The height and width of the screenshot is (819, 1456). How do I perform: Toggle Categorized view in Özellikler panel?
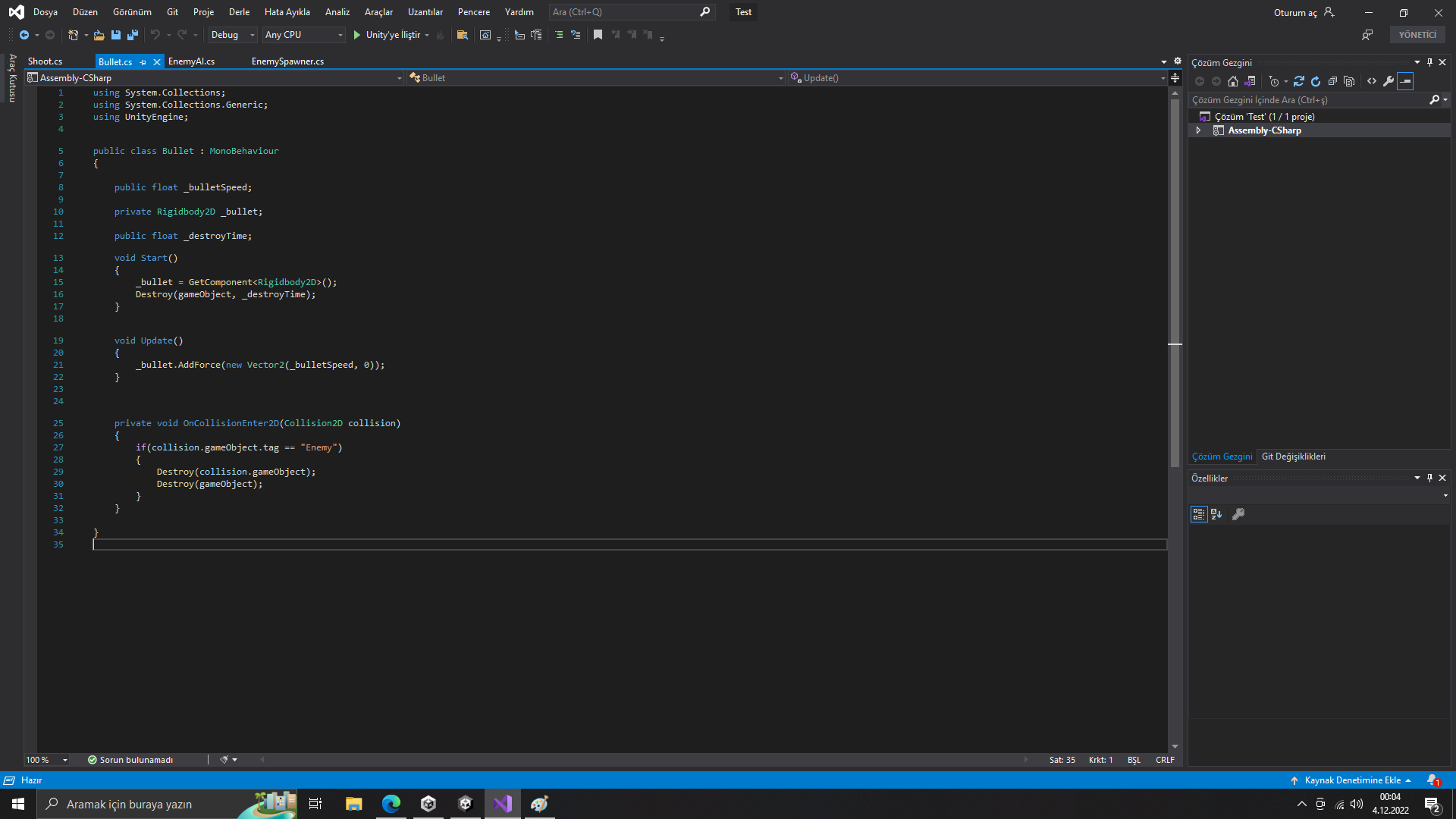(x=1198, y=514)
